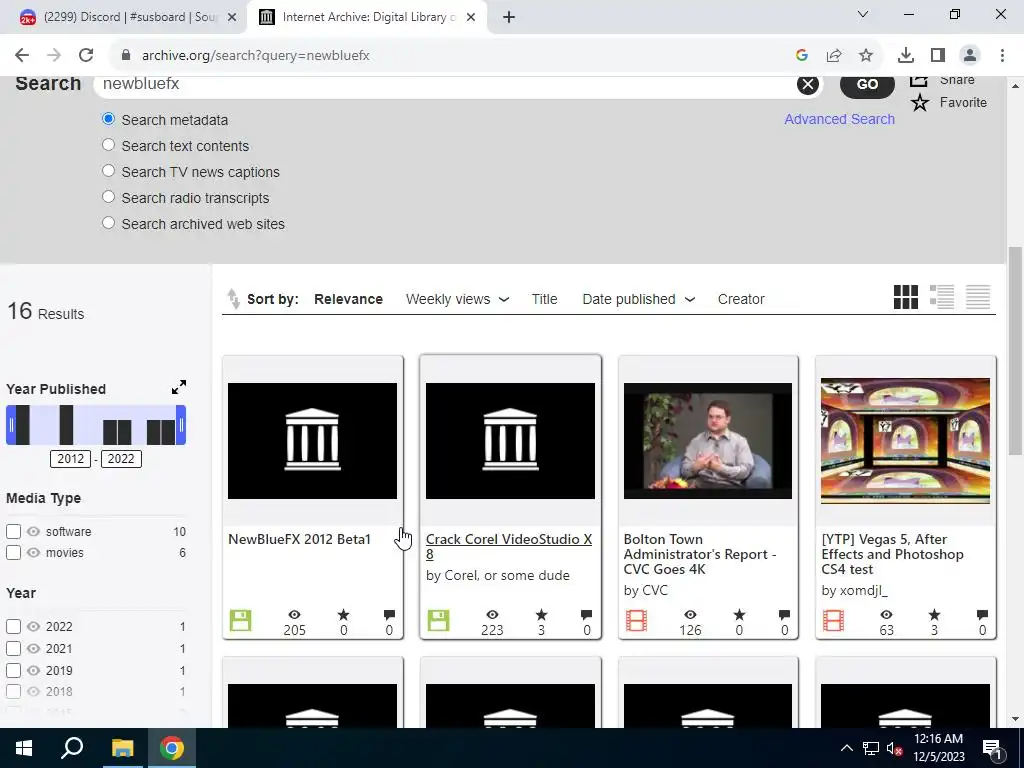The height and width of the screenshot is (768, 1024).
Task: Click the YTP Vegas 5 video thumbnail
Action: pos(905,441)
